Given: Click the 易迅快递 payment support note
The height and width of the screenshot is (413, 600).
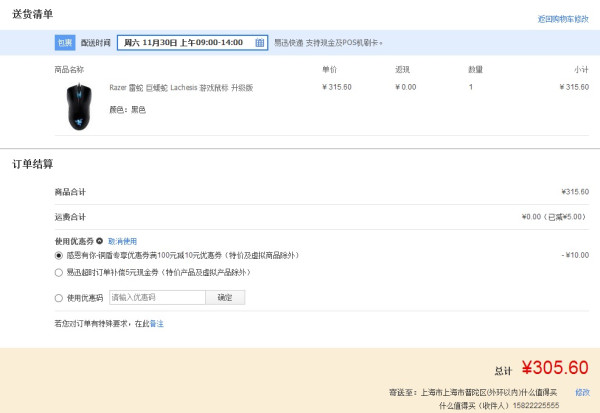Looking at the screenshot, I should (328, 42).
